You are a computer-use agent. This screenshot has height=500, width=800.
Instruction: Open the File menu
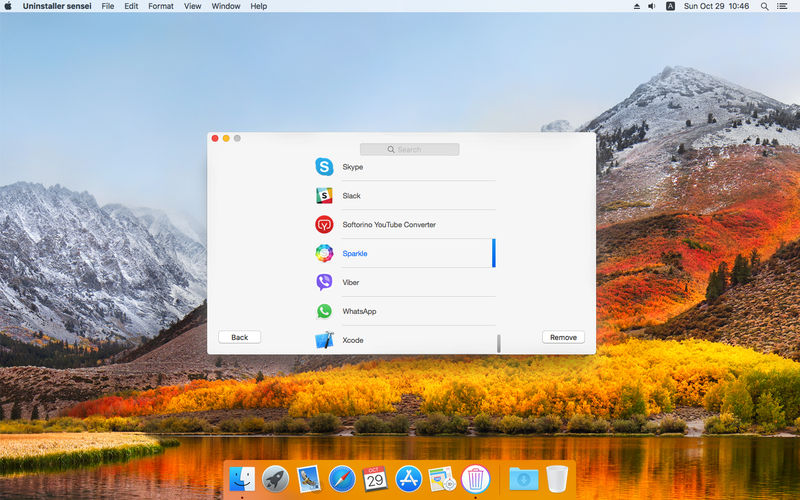point(108,6)
